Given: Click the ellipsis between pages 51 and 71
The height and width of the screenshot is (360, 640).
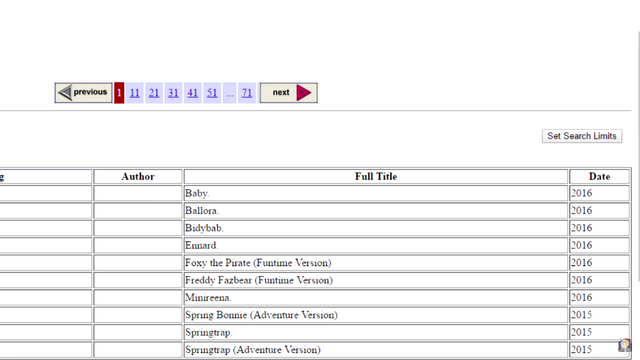Looking at the screenshot, I should pyautogui.click(x=229, y=93).
